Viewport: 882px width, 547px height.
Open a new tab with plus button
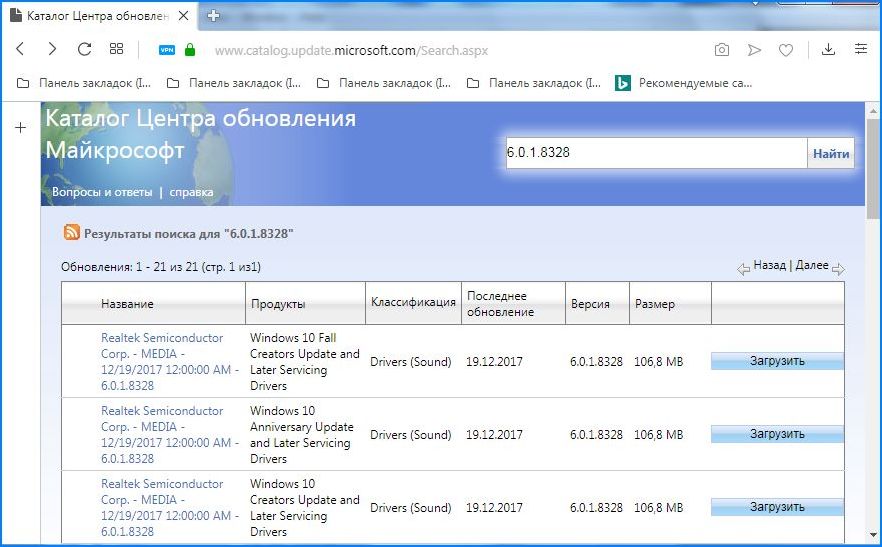tap(213, 16)
